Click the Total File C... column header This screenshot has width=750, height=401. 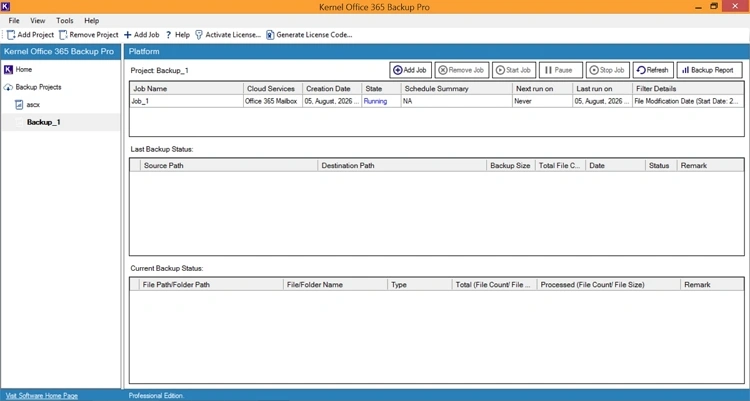click(x=560, y=166)
